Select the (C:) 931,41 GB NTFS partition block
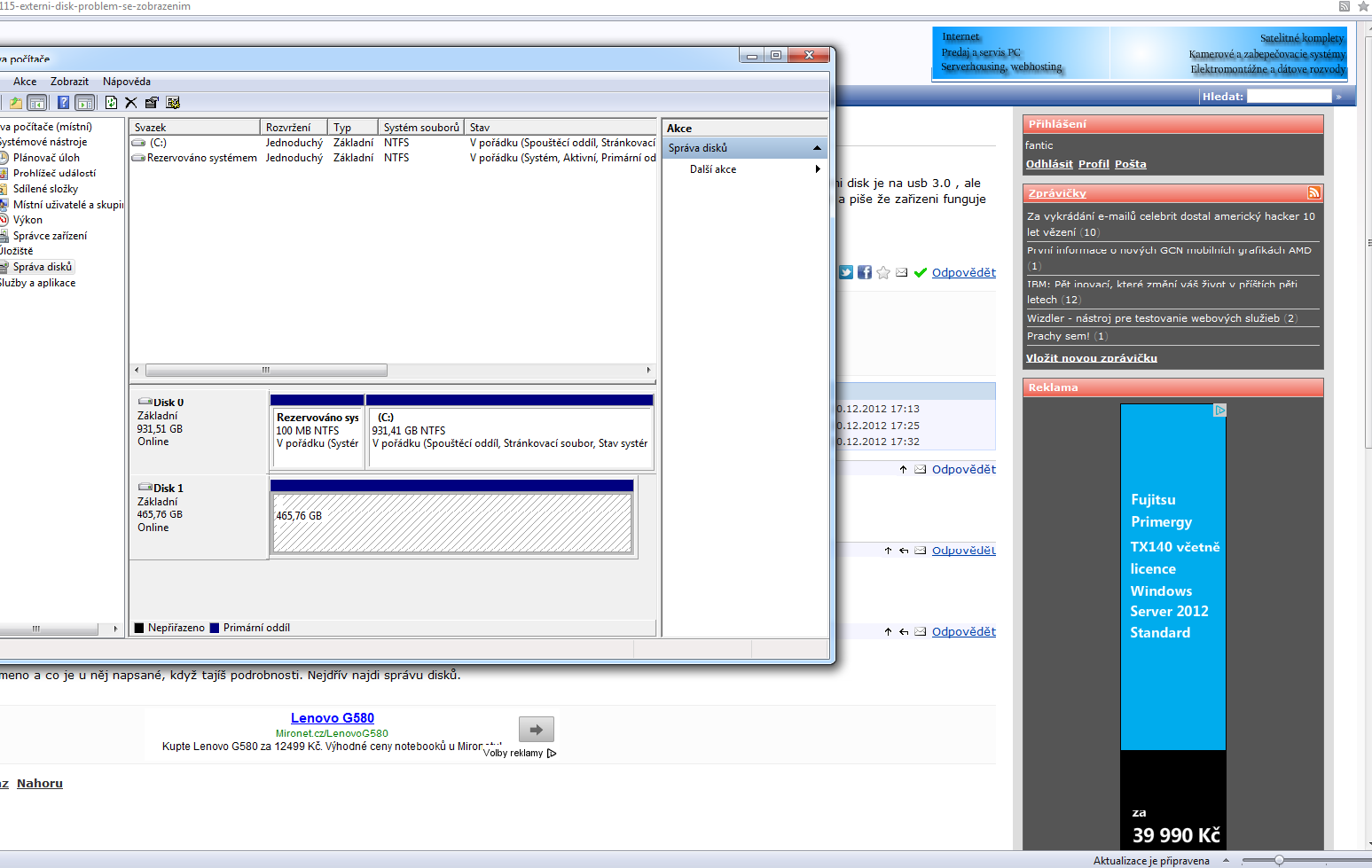1372x868 pixels. (510, 437)
